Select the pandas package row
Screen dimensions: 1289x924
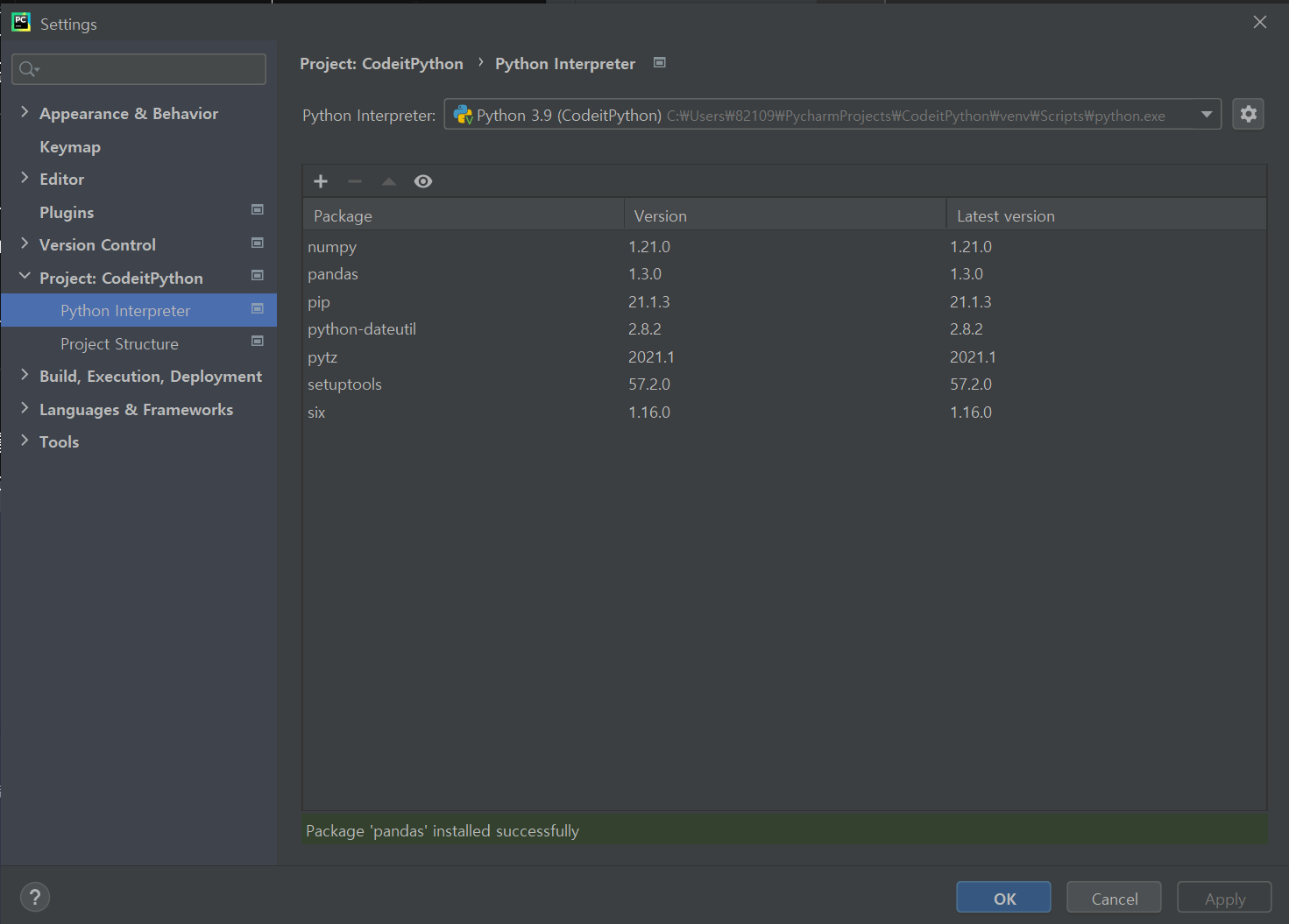(784, 274)
